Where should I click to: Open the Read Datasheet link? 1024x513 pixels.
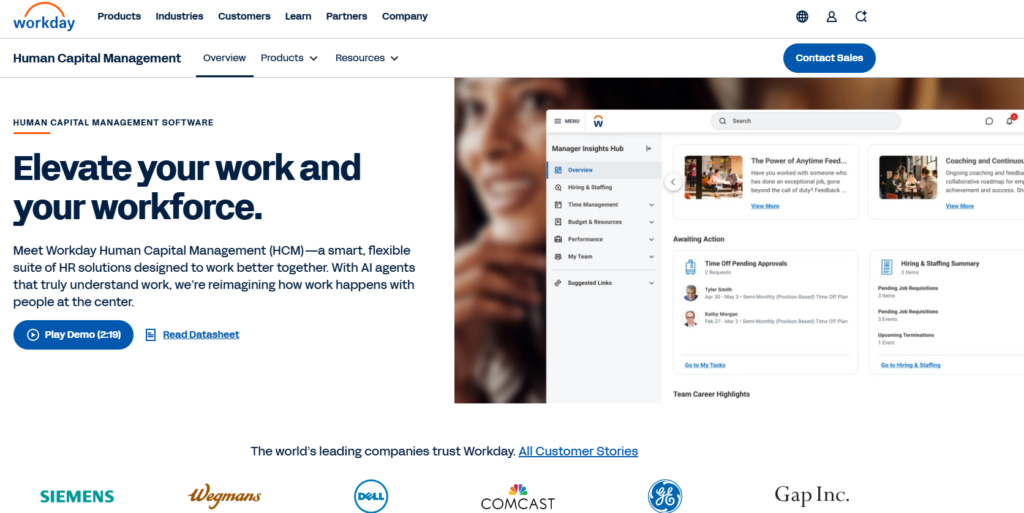[x=201, y=335]
